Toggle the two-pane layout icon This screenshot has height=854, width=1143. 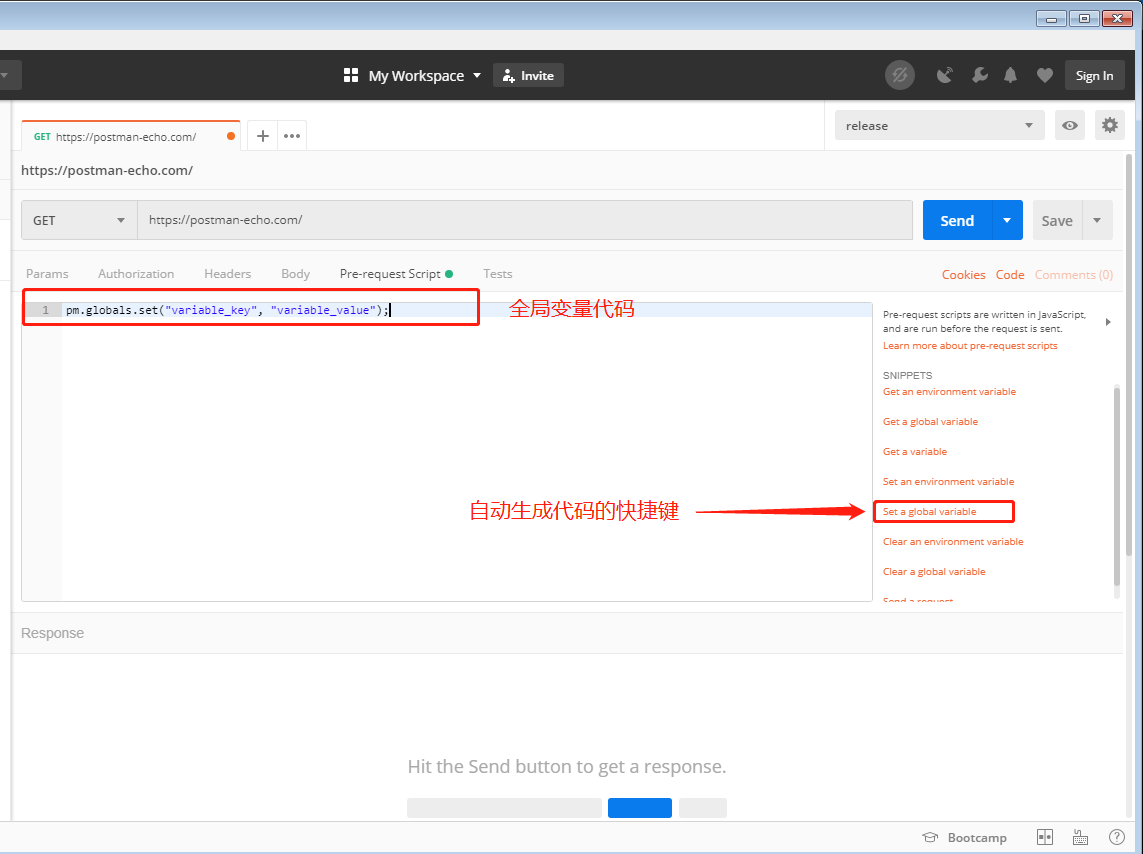(1045, 838)
